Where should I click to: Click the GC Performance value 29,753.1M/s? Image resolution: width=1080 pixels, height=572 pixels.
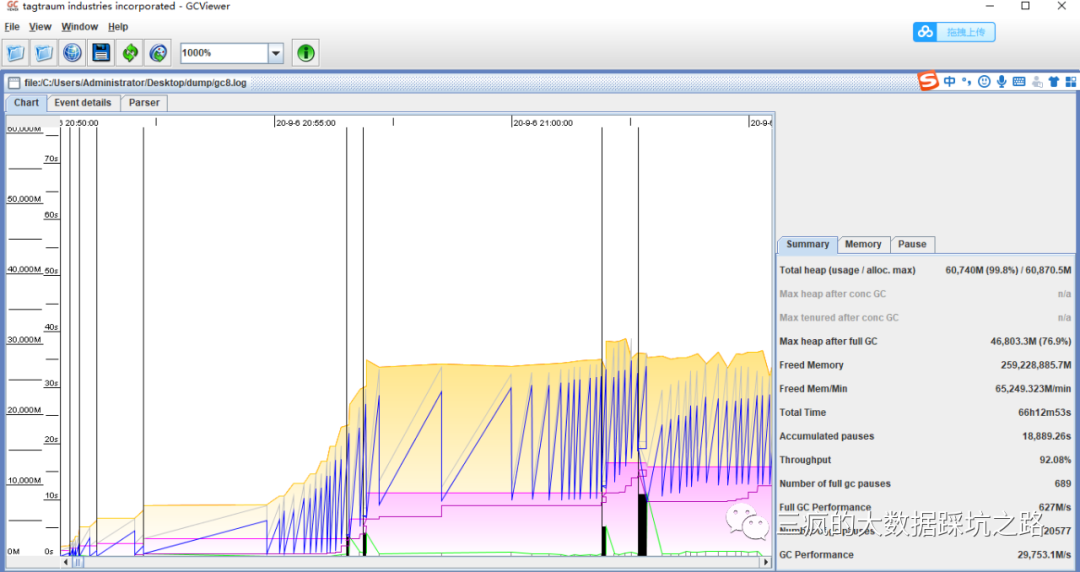tap(1045, 555)
